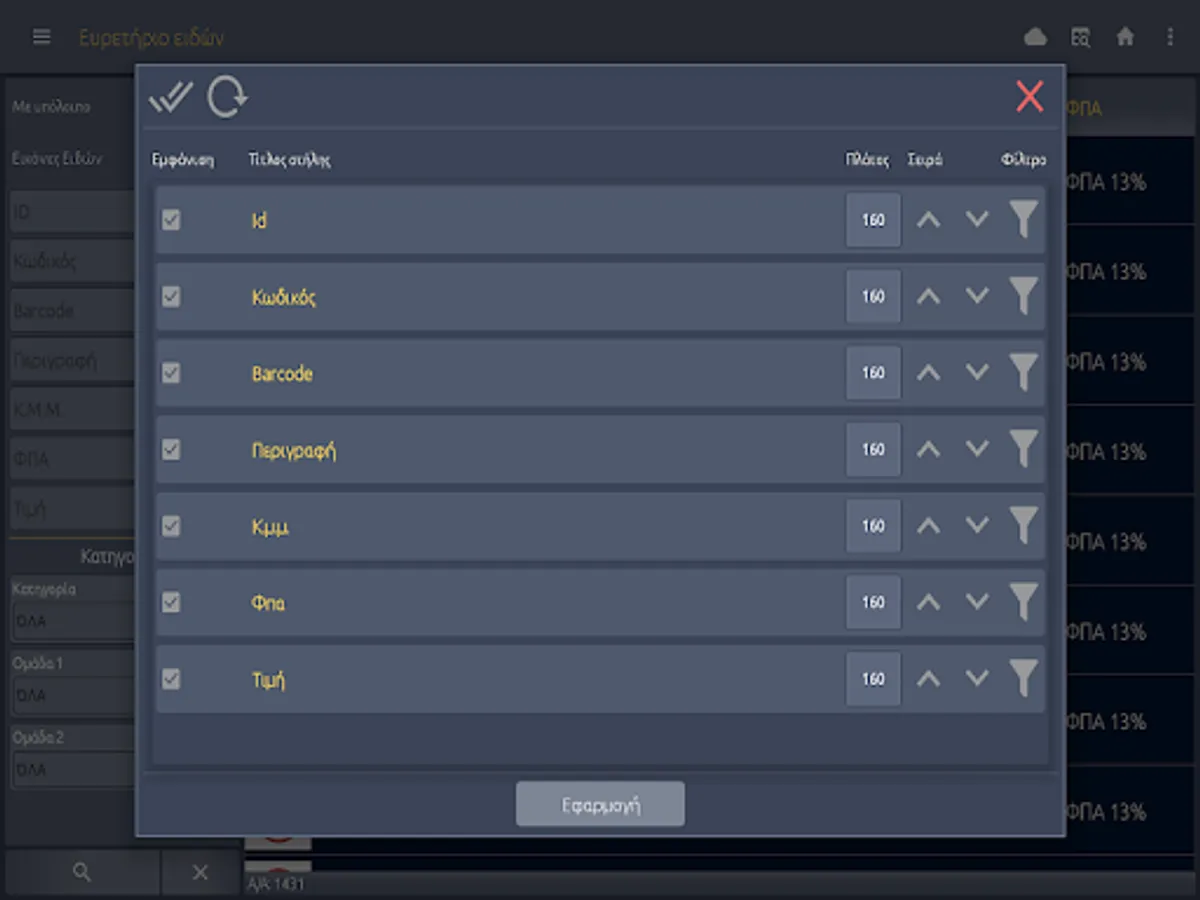Click the search magnifier button at bottom left
Screen dimensions: 1200x900
coord(82,873)
